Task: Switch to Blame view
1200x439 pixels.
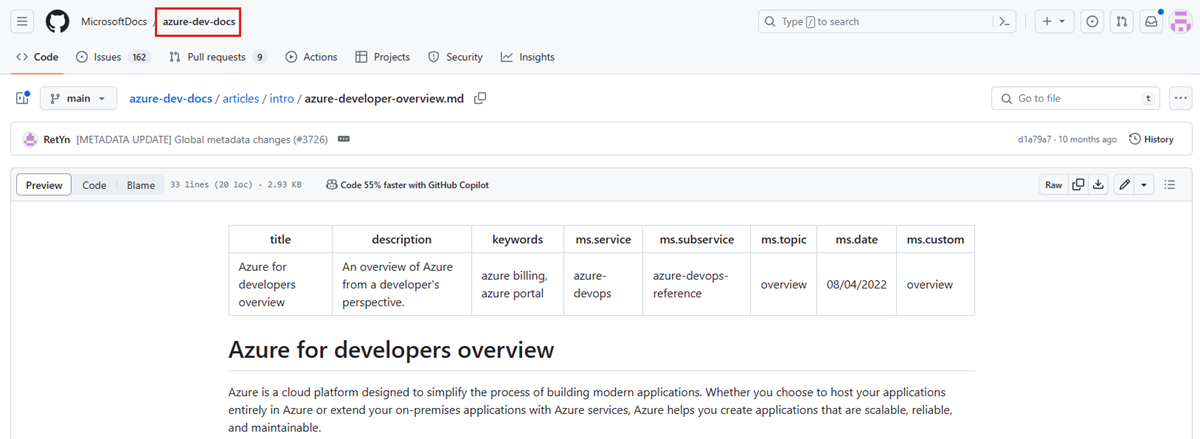Action: 141,185
